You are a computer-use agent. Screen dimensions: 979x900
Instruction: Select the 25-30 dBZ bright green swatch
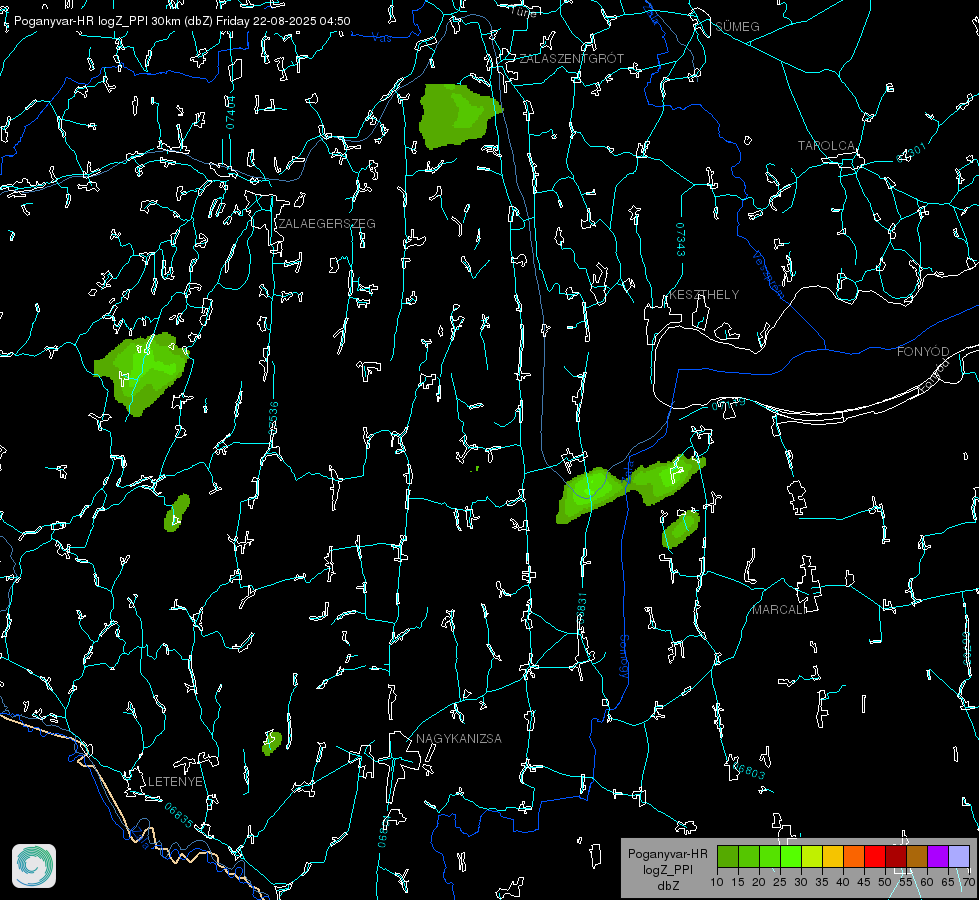coord(791,856)
